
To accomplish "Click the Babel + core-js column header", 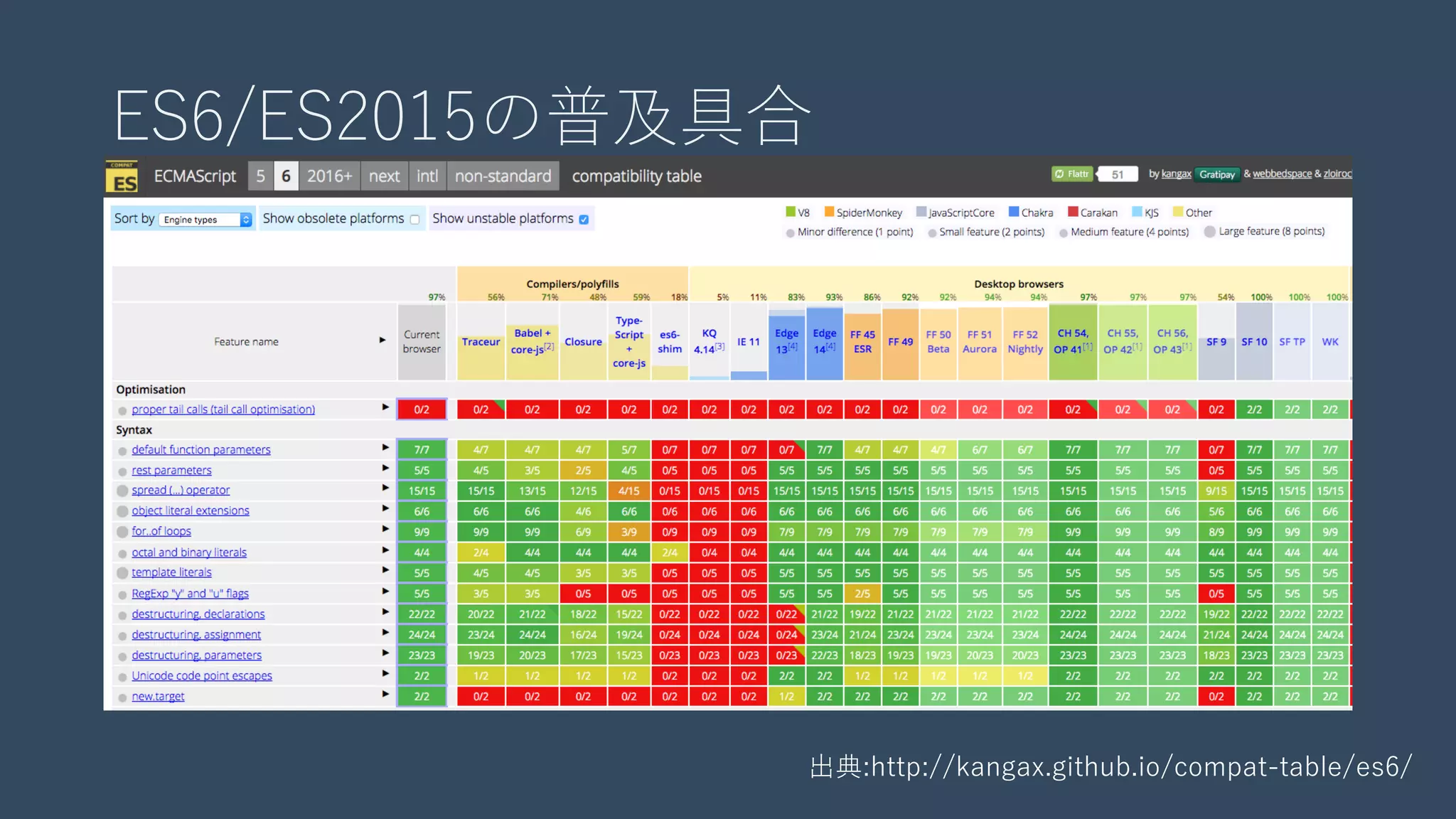I will tap(532, 342).
